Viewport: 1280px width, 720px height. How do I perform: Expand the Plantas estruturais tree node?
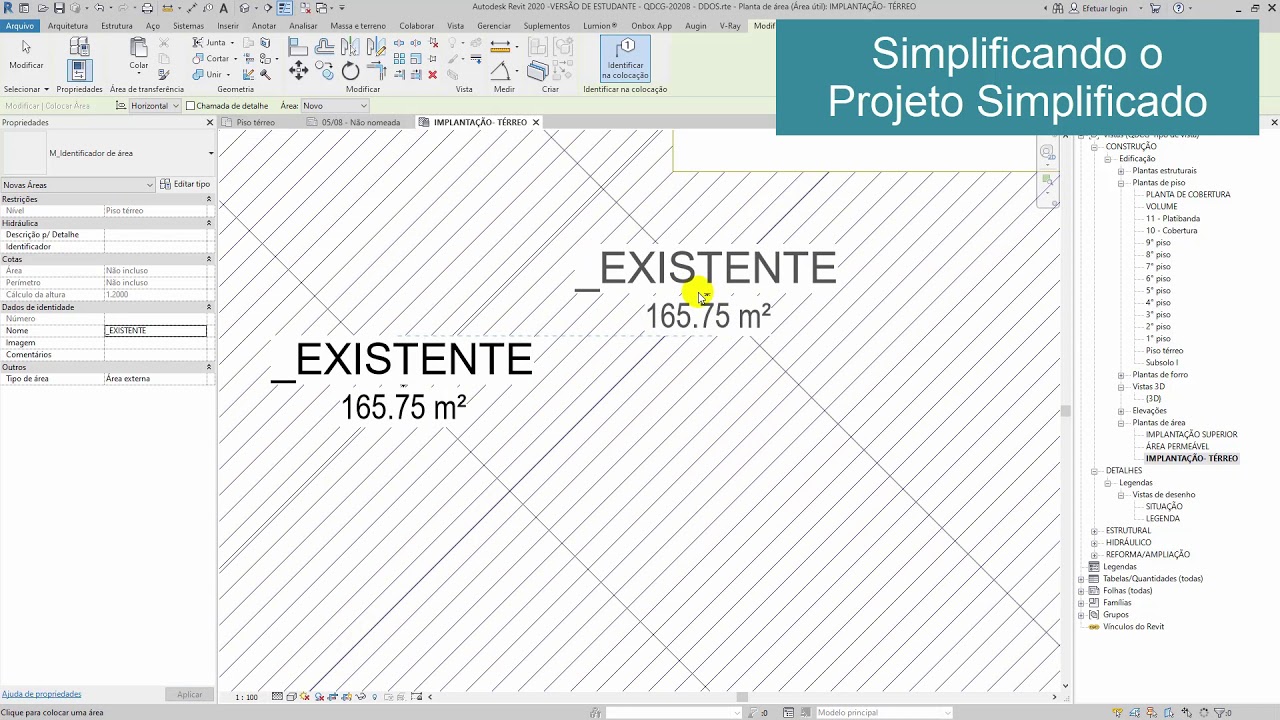(1121, 171)
